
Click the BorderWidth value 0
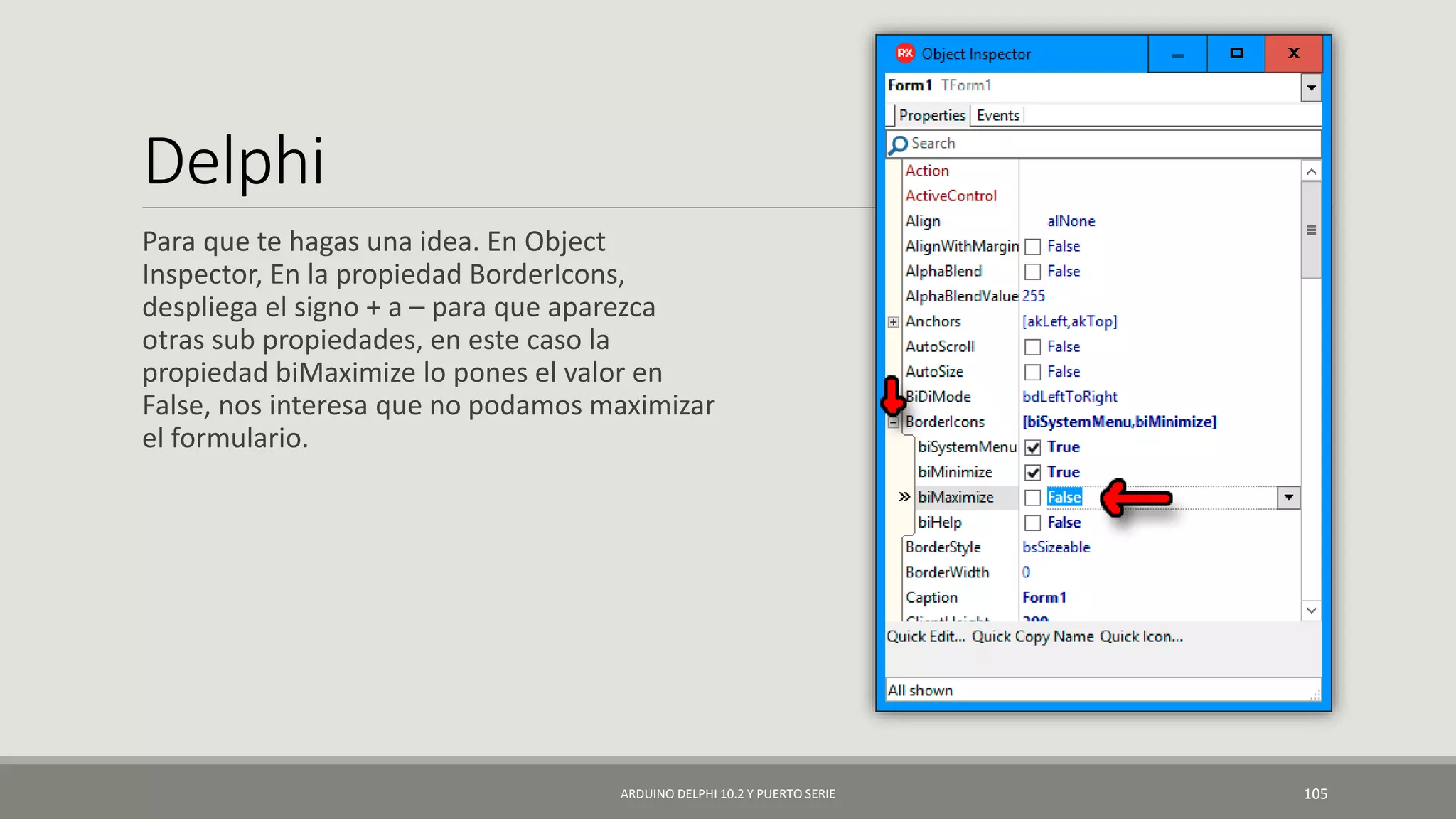[1026, 572]
